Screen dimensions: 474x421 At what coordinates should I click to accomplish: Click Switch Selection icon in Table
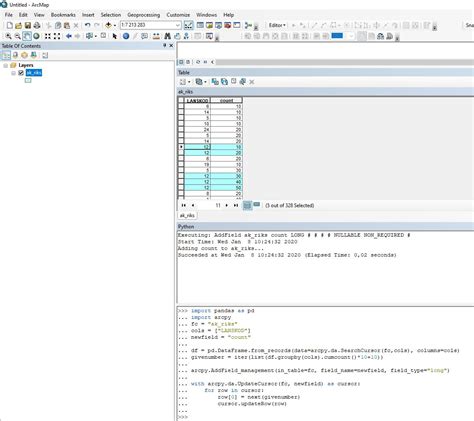click(224, 82)
